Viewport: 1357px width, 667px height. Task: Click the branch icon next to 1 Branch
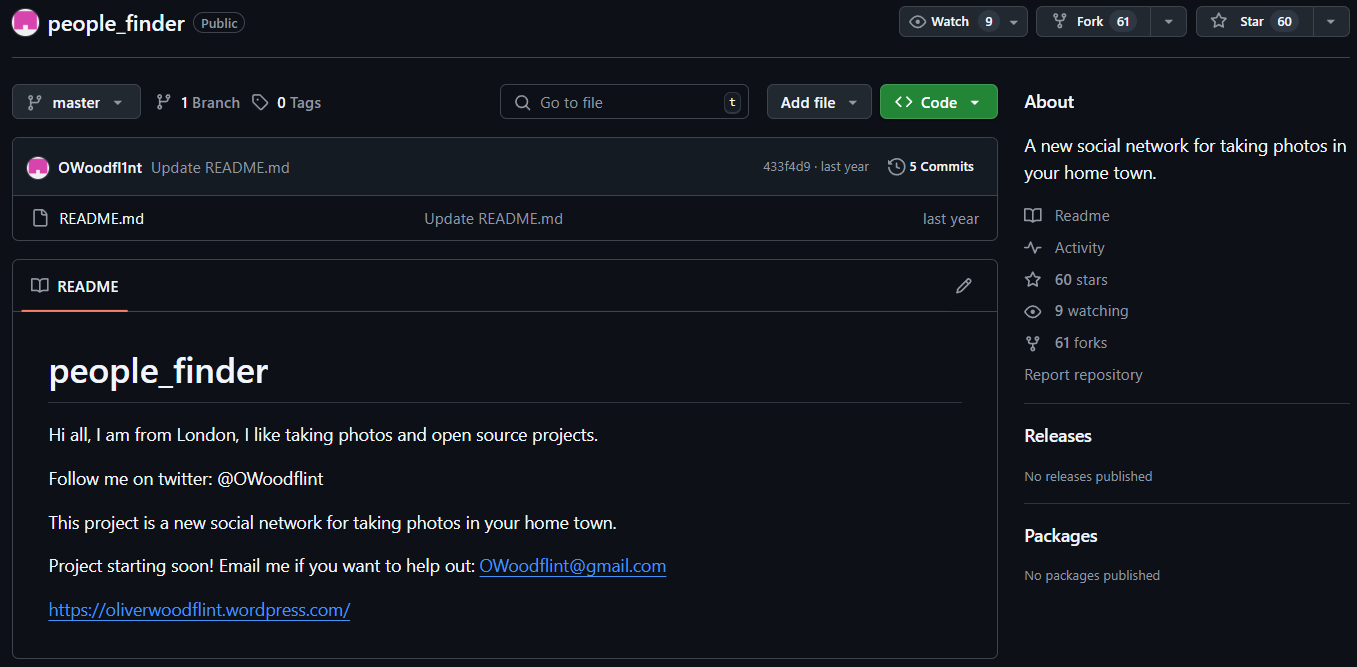click(x=163, y=102)
